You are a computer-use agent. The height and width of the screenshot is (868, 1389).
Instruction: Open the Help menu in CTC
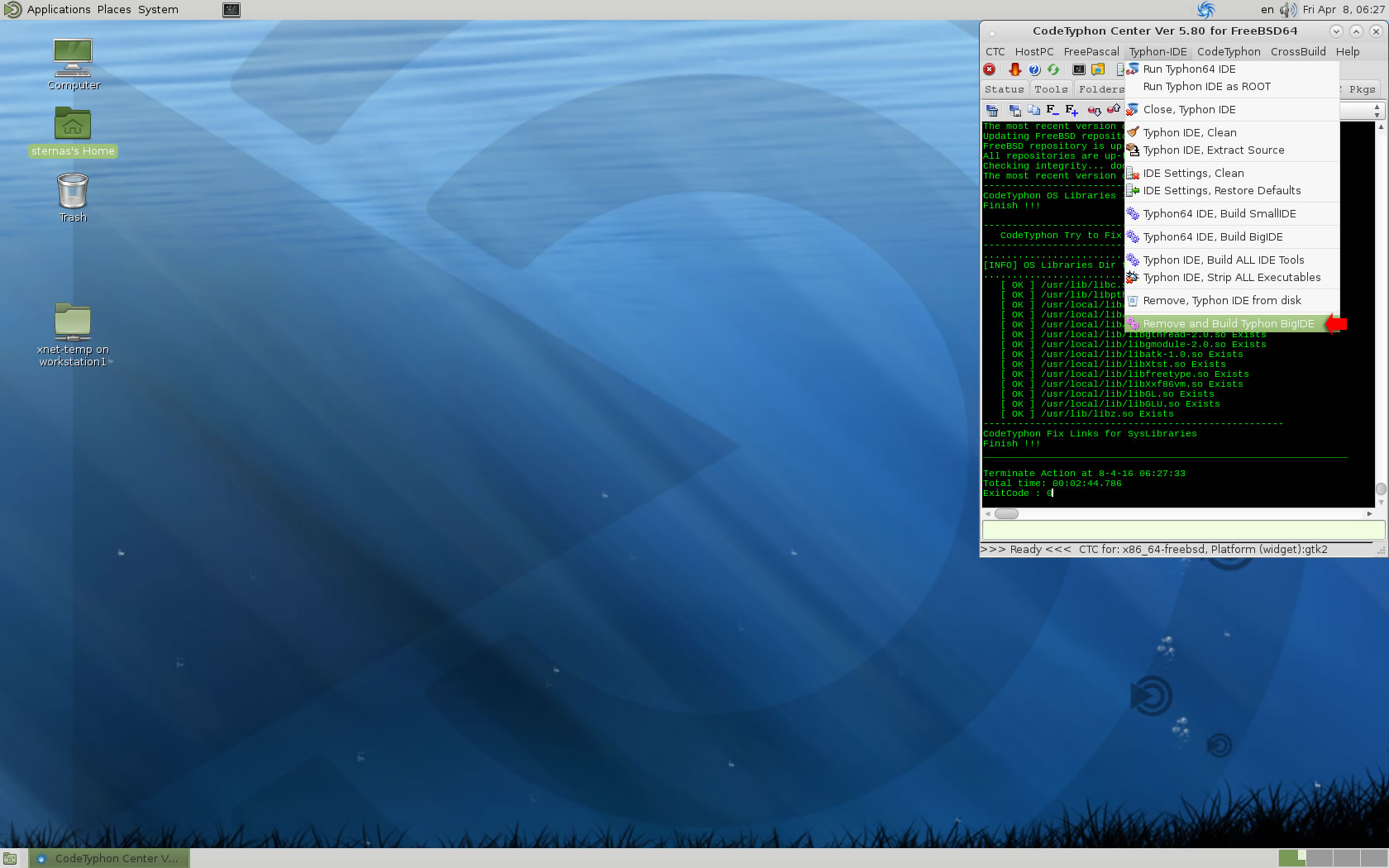(1348, 51)
